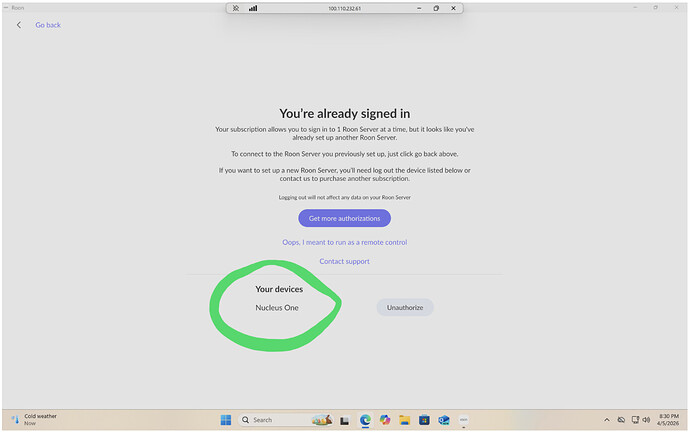Check the connection signal strength icon
Screen dimensions: 690x432
(x=253, y=8)
